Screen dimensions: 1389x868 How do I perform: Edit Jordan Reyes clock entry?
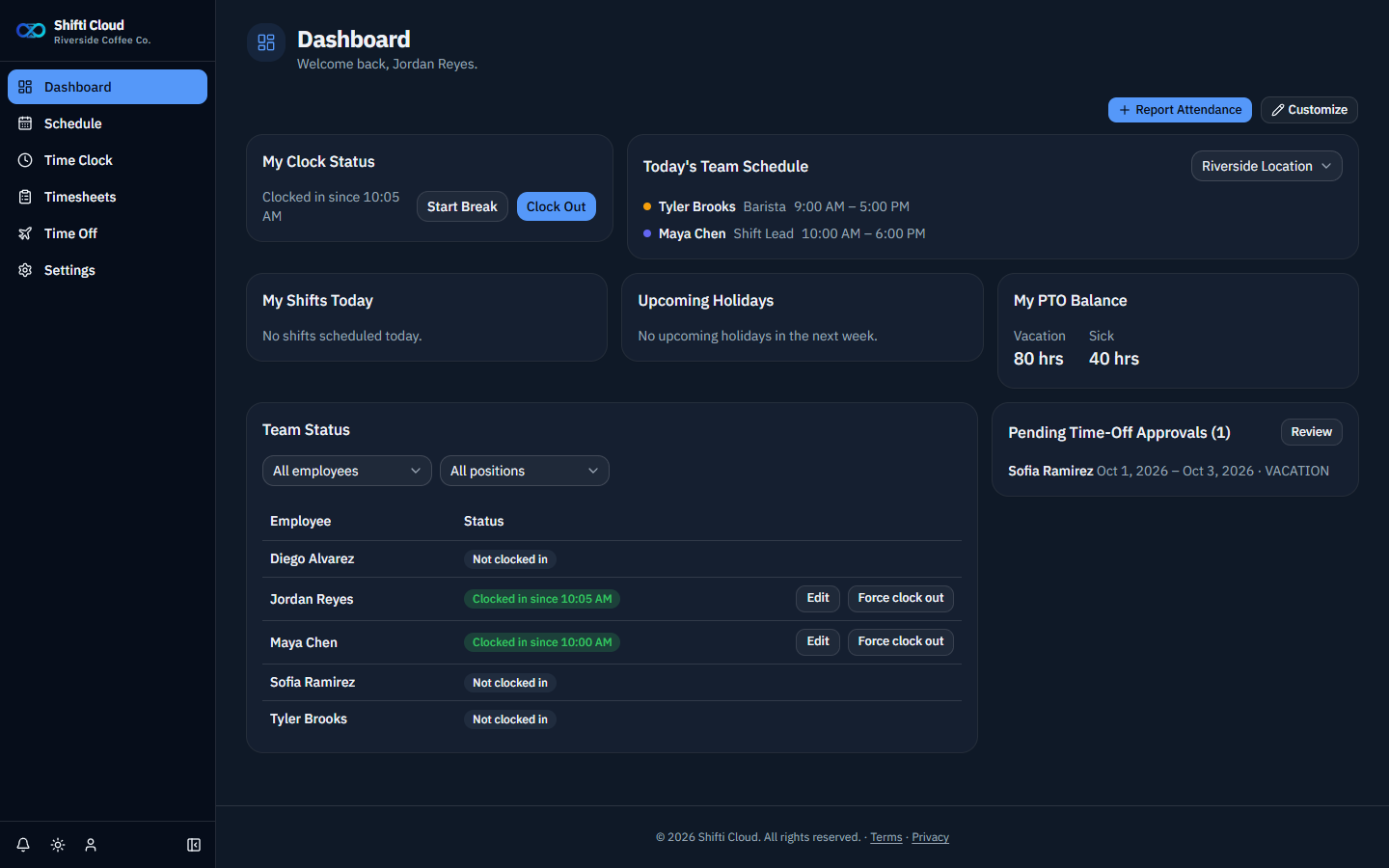[x=818, y=598]
